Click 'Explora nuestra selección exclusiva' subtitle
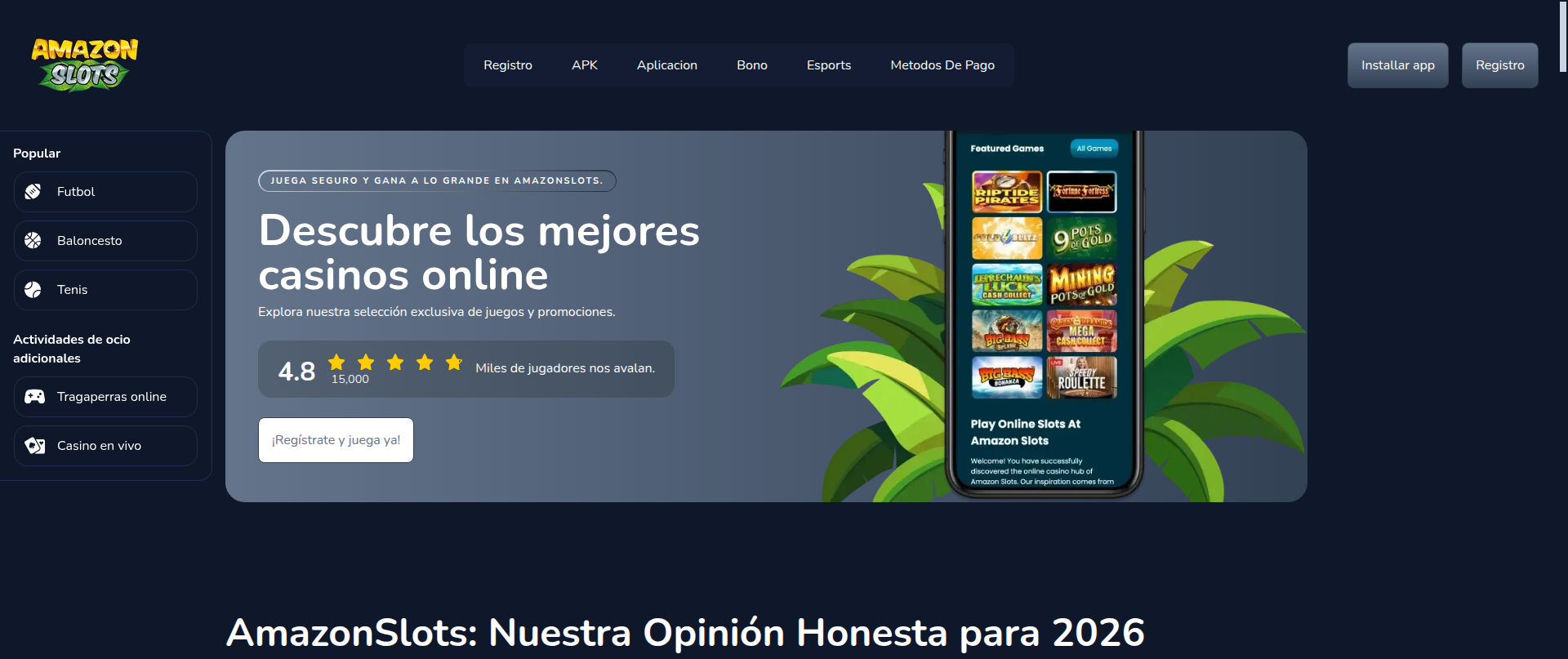This screenshot has height=659, width=1568. [437, 312]
